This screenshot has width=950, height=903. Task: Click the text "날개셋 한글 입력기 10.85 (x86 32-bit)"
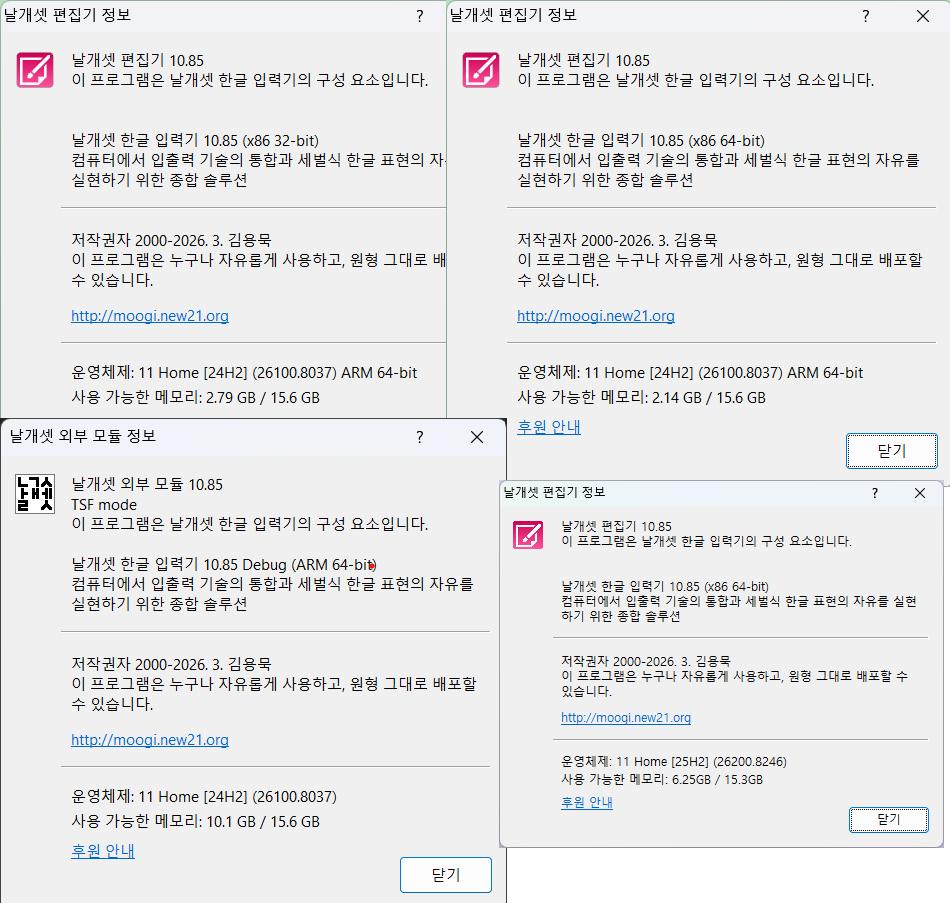point(195,140)
